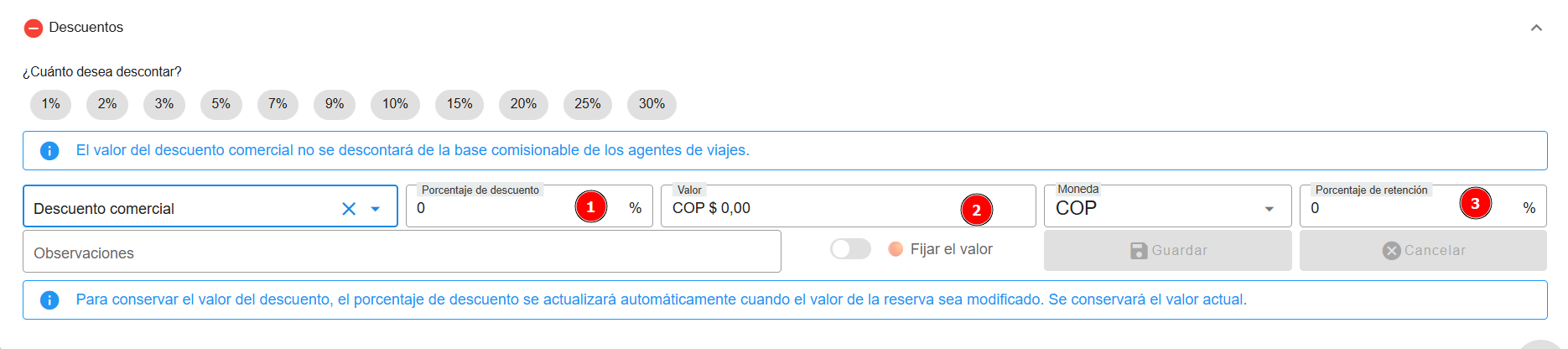Pick the 20% discount chip
The image size is (1568, 349).
pos(523,104)
